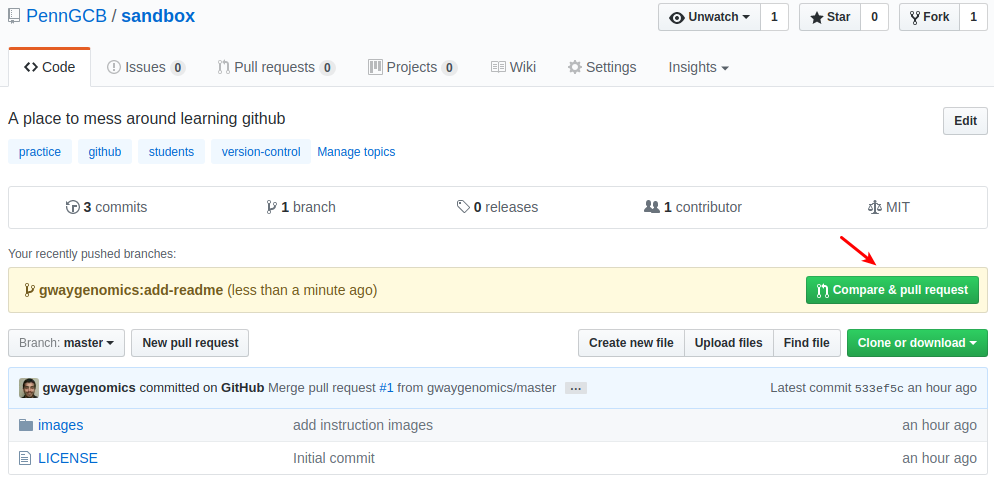Open the Projects tab
The height and width of the screenshot is (482, 994).
(412, 67)
